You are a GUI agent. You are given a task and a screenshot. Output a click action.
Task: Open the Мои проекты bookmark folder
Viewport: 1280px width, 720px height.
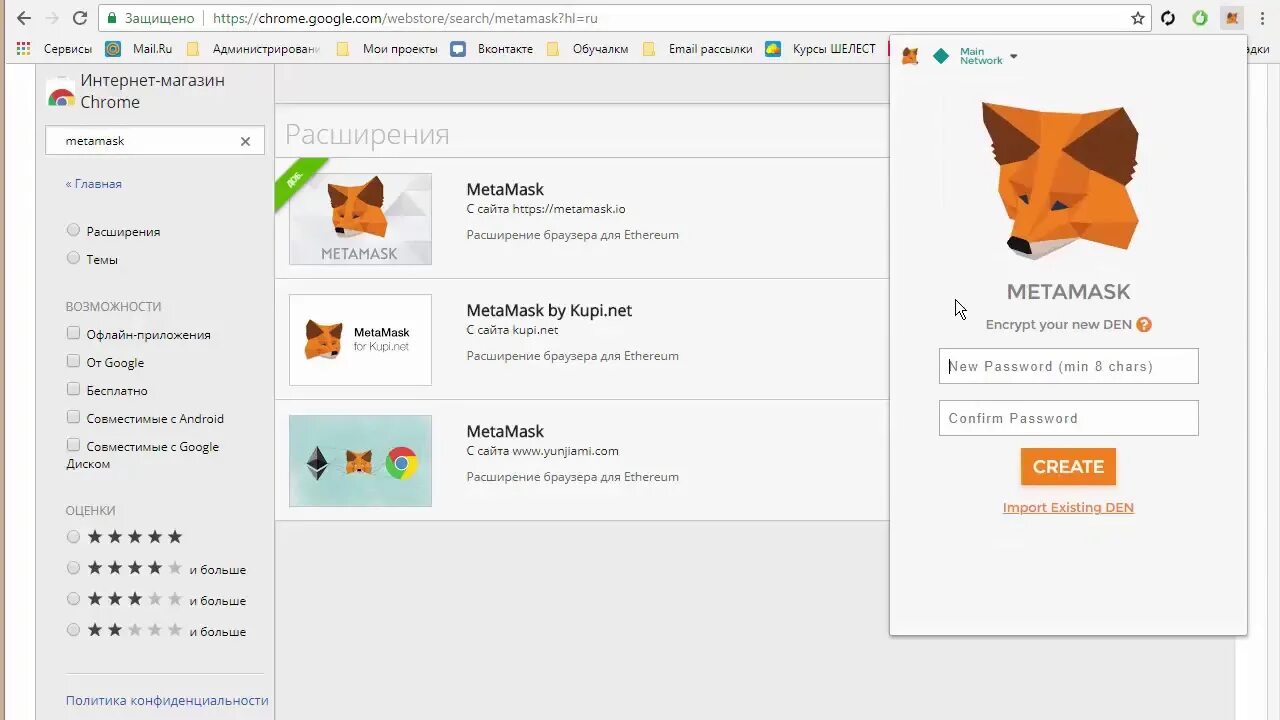coord(387,48)
